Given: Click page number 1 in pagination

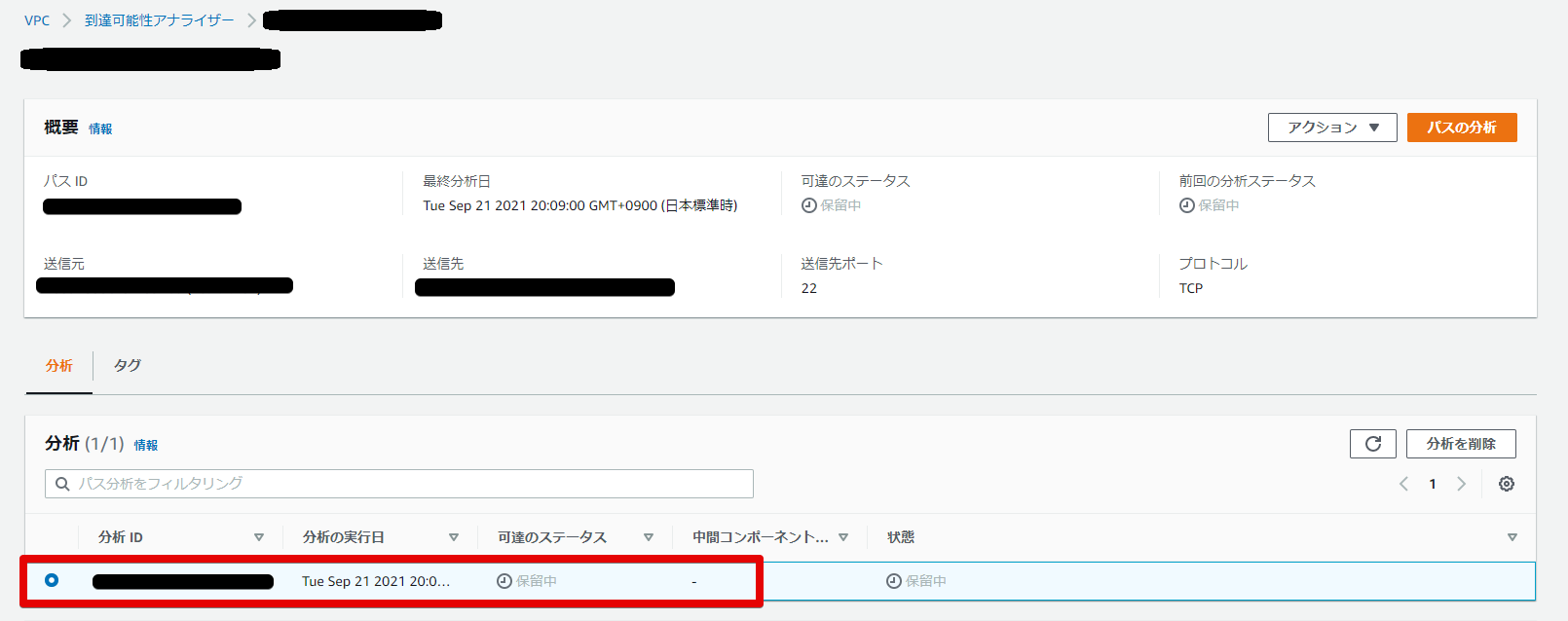Looking at the screenshot, I should 1433,484.
